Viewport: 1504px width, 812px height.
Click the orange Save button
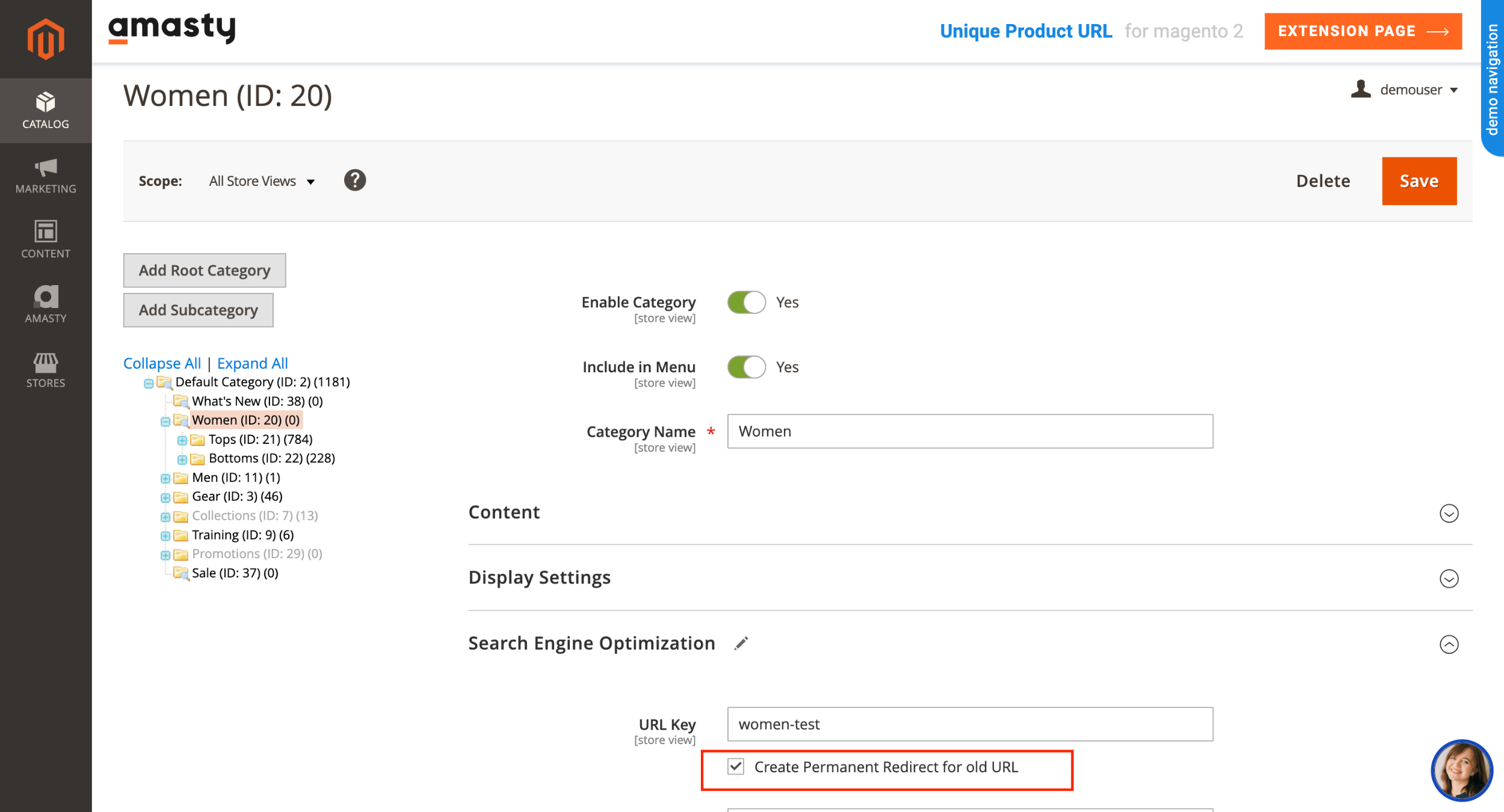(1419, 181)
